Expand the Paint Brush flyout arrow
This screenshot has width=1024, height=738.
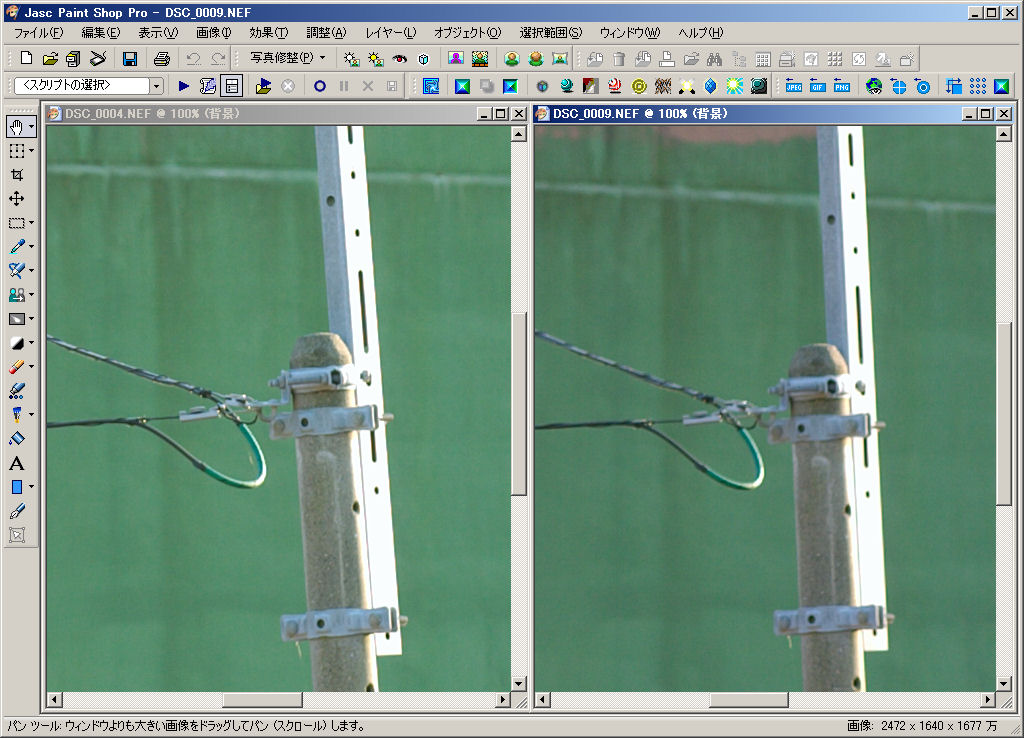[31, 270]
